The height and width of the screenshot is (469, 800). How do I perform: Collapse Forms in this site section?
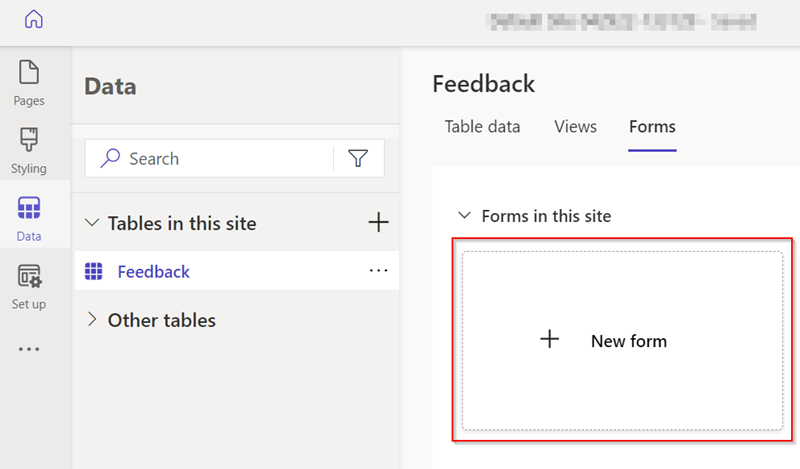coord(463,215)
